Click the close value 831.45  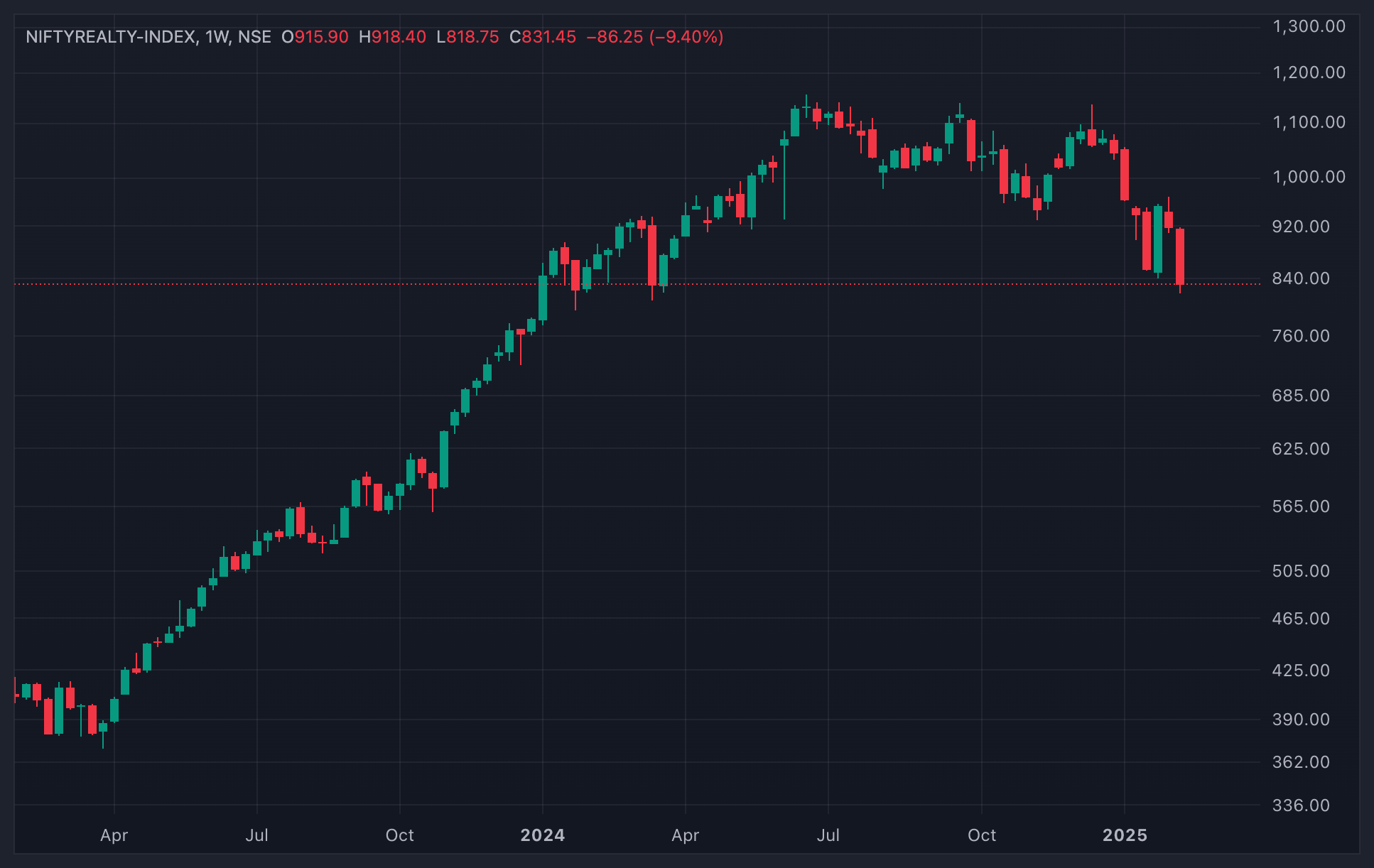(549, 37)
